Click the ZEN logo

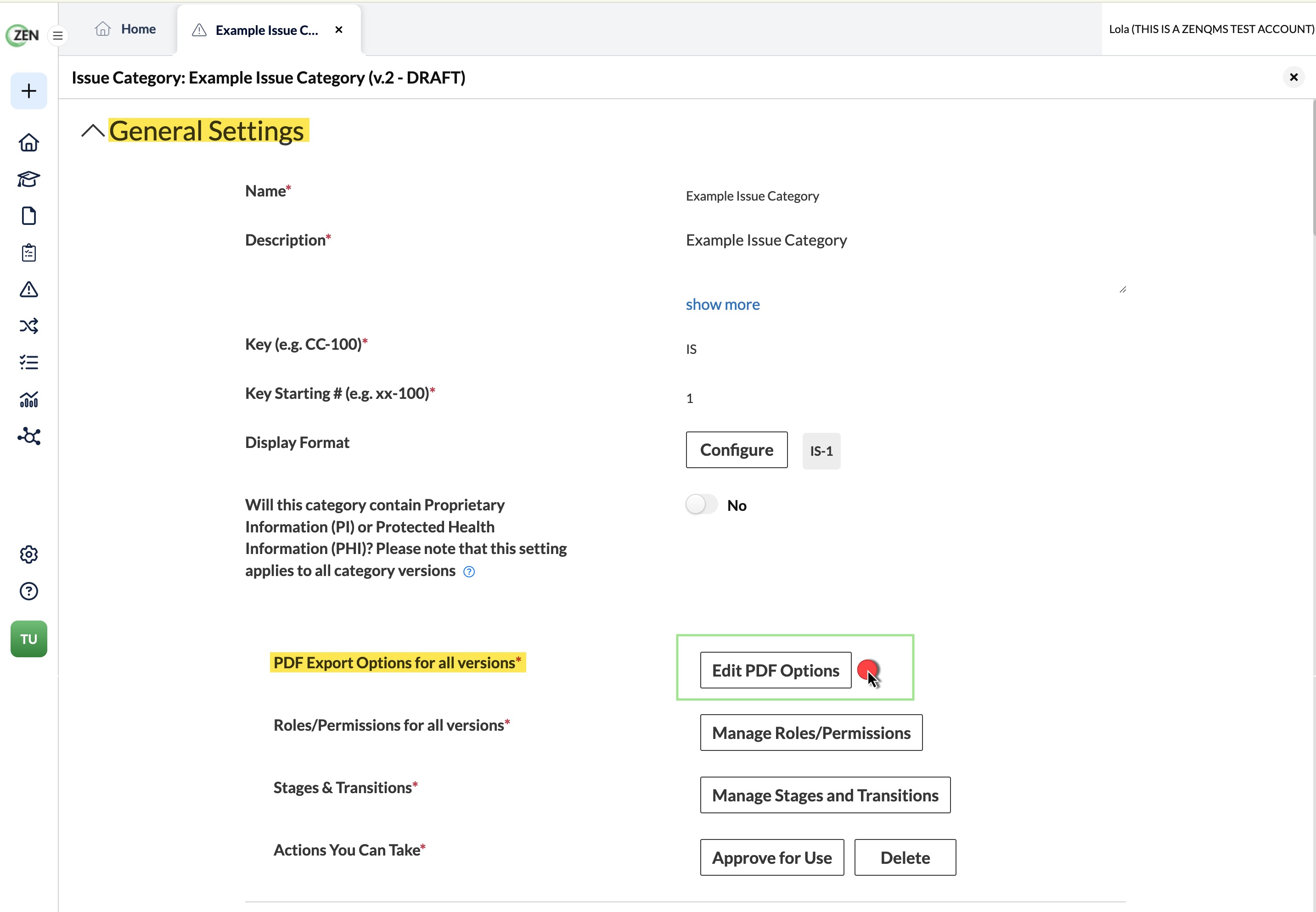[23, 35]
